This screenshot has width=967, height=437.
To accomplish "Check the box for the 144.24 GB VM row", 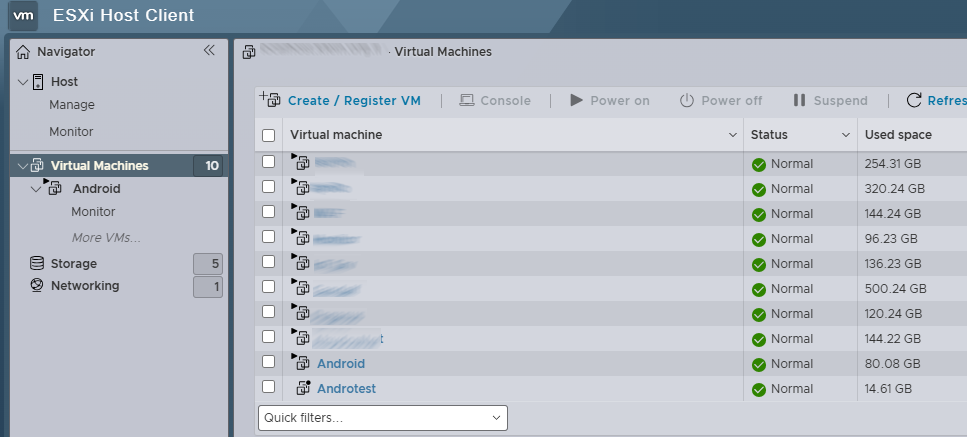I will [268, 211].
